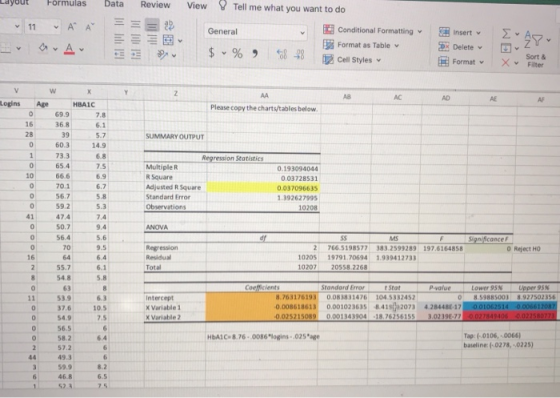Viewport: 560px width, 398px height.
Task: Switch to the Data tab
Action: [114, 4]
